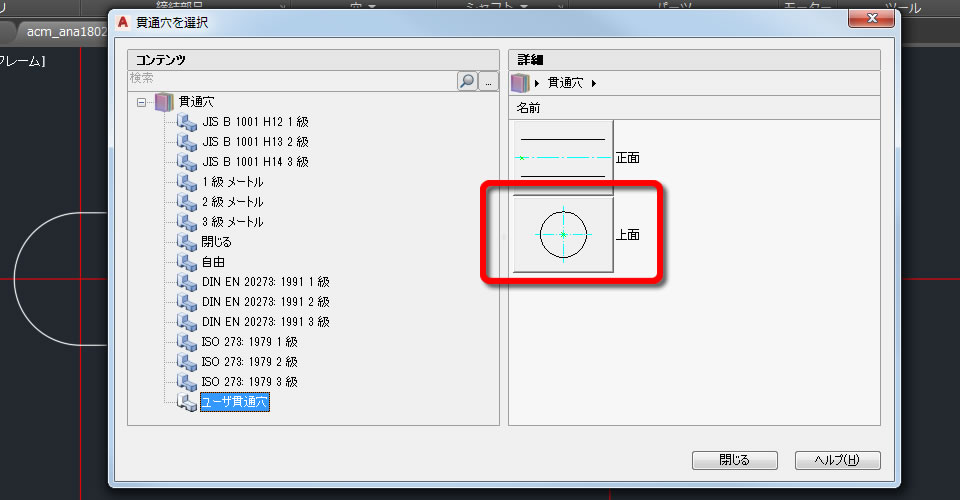Select DIN EN 20273: 1991 2級 entry
Image resolution: width=960 pixels, height=500 pixels.
266,302
